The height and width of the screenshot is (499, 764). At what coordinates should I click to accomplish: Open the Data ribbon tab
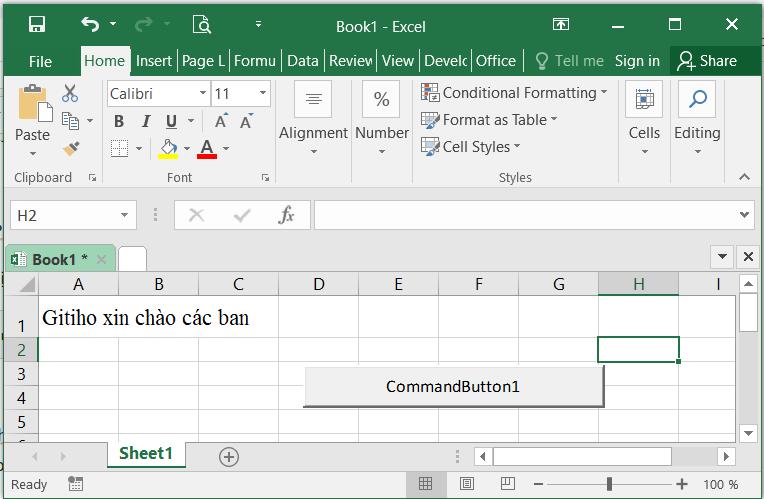[303, 61]
